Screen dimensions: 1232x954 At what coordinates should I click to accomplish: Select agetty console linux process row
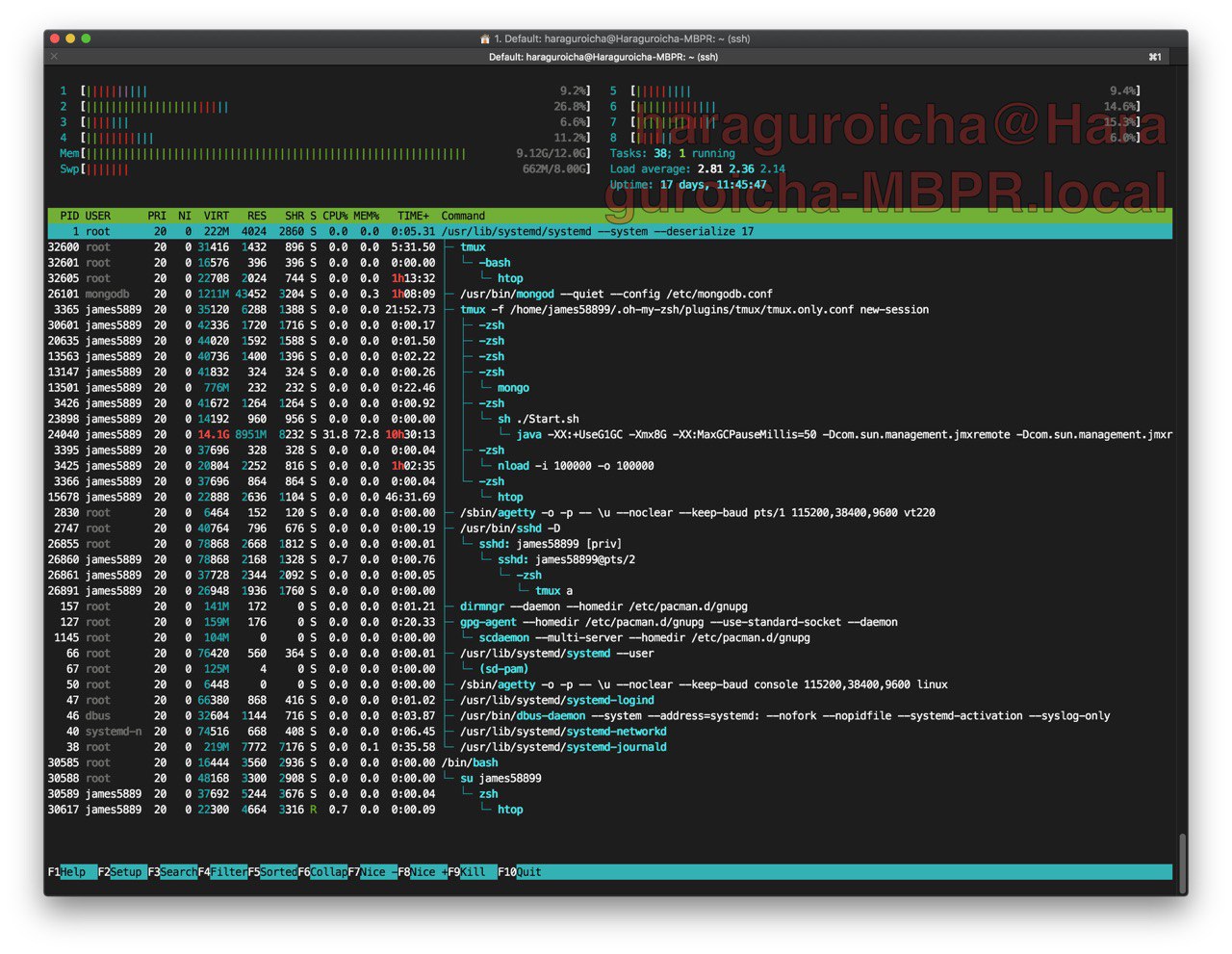[x=610, y=684]
